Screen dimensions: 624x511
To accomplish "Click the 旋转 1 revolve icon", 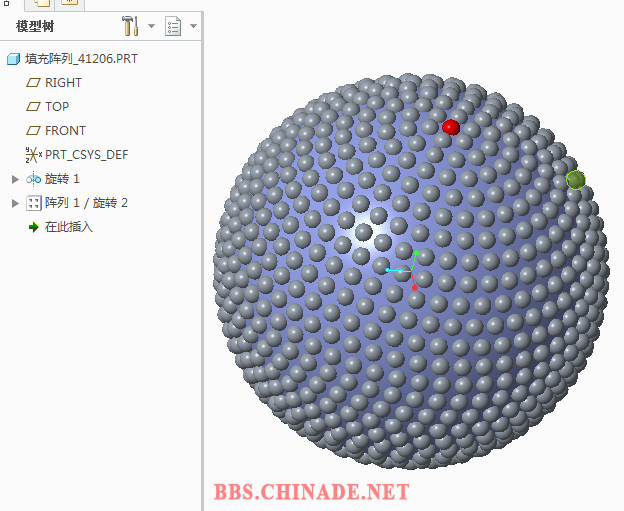I will (33, 179).
